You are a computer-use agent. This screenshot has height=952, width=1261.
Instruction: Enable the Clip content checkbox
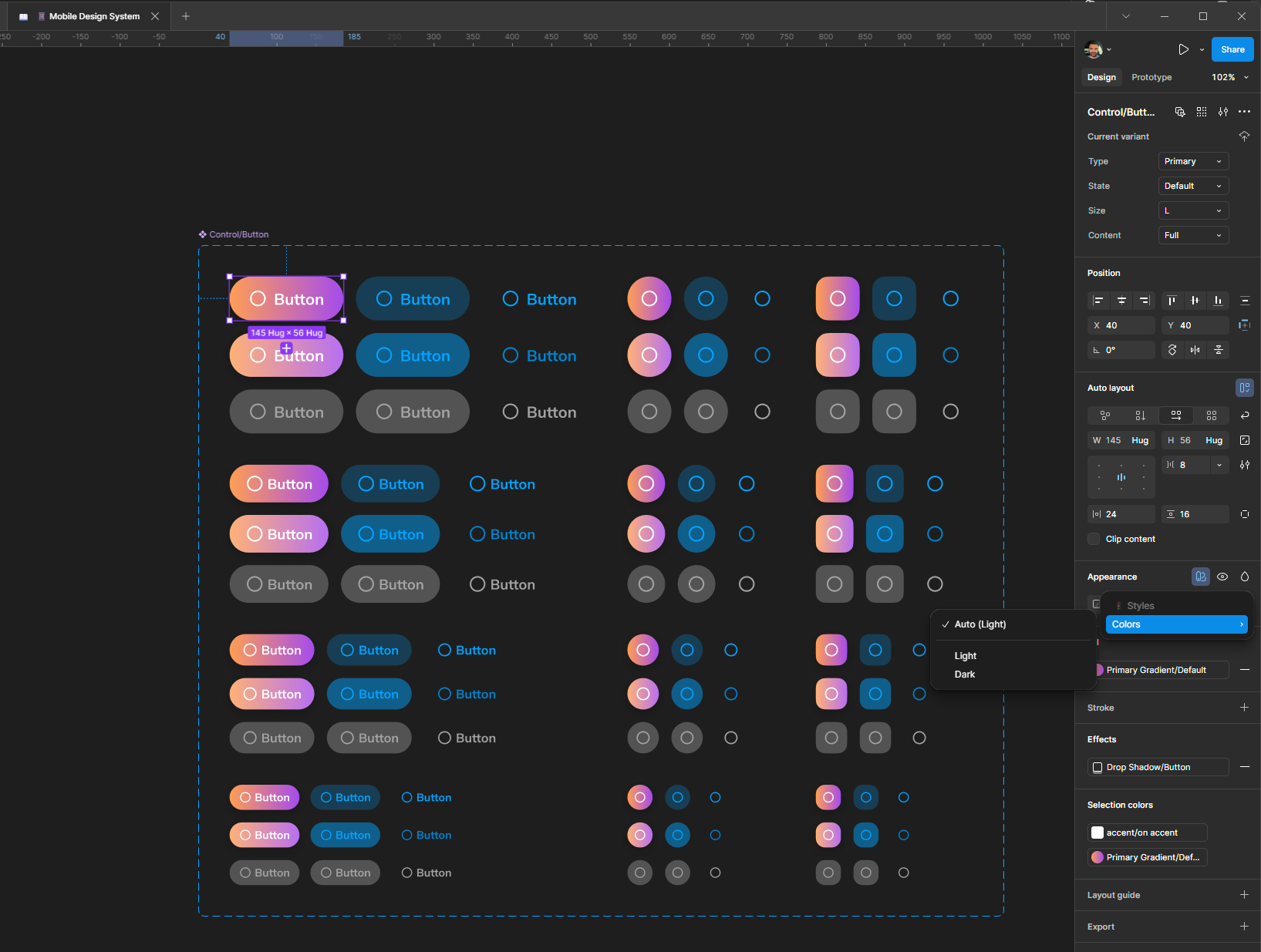pos(1094,539)
